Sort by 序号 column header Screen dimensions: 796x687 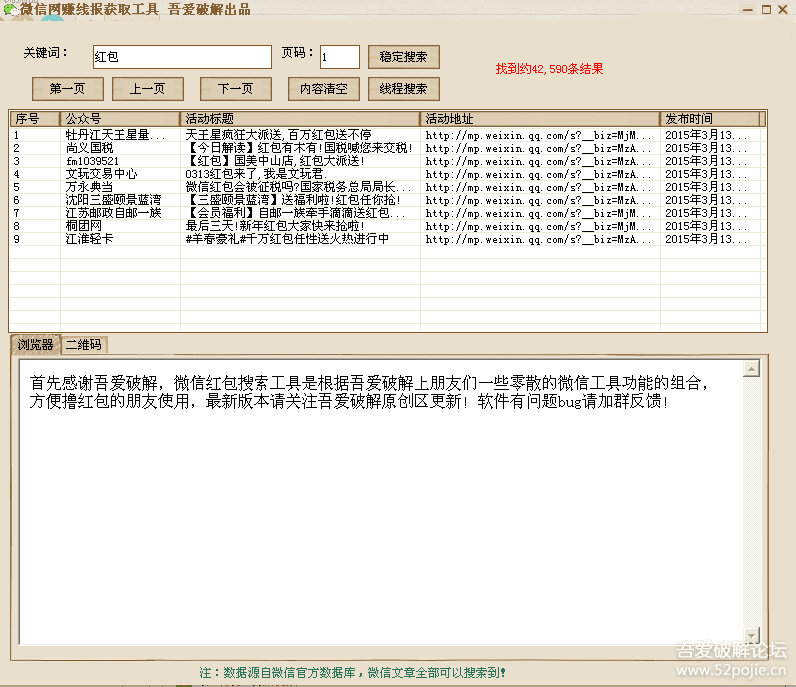pyautogui.click(x=35, y=119)
